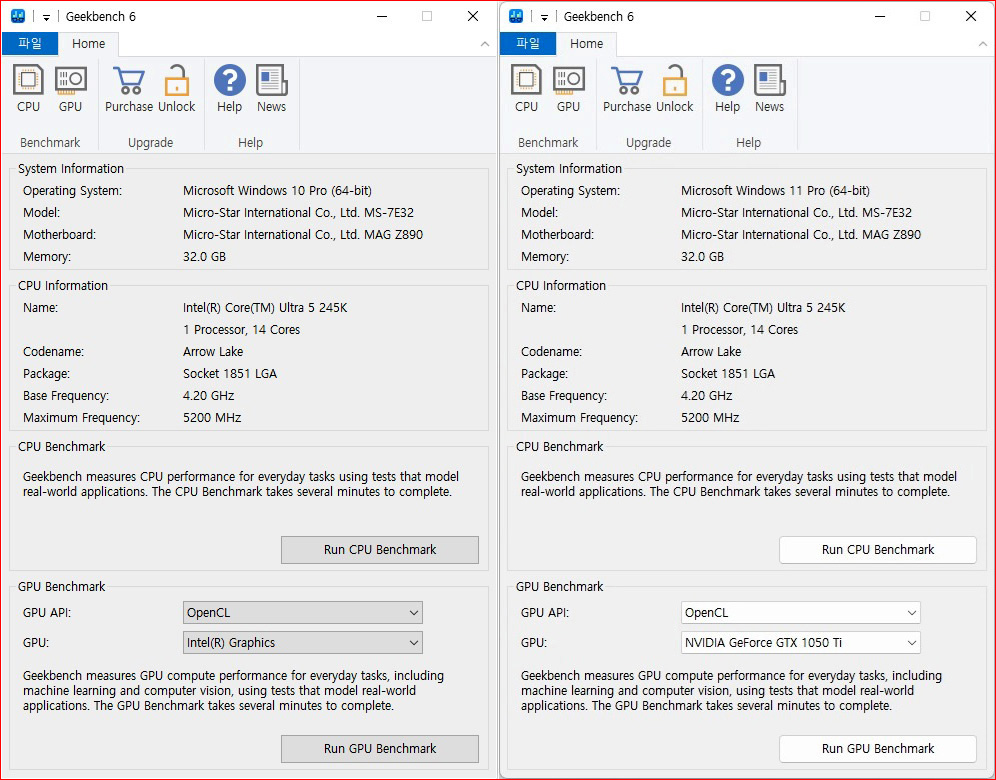The image size is (996, 780).
Task: Open GPU API dropdown showing OpenCL, right window
Action: pos(800,612)
